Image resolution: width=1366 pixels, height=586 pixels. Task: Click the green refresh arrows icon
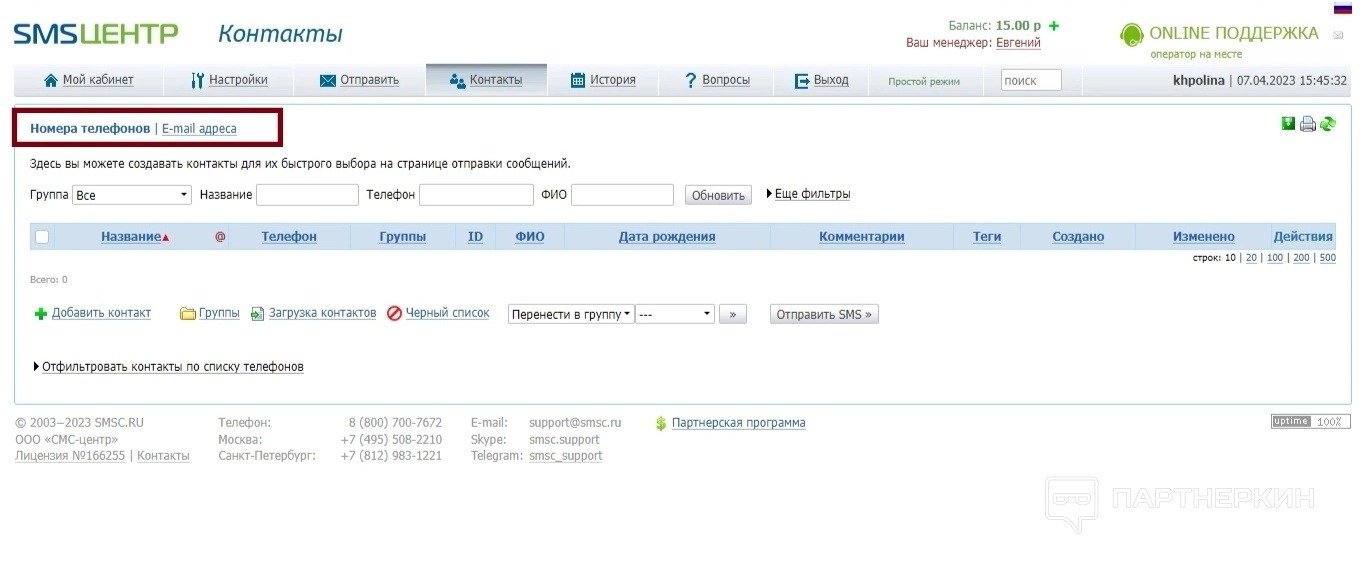coord(1328,124)
